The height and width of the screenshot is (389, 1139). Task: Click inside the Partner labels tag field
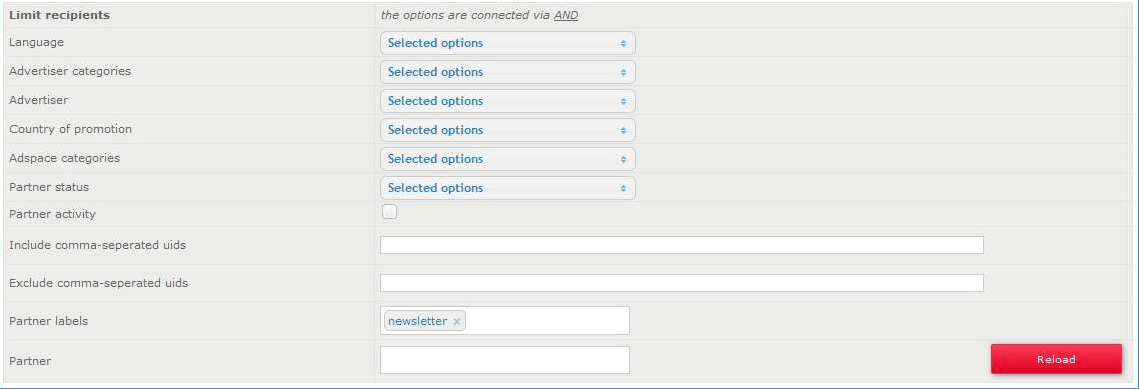(548, 321)
